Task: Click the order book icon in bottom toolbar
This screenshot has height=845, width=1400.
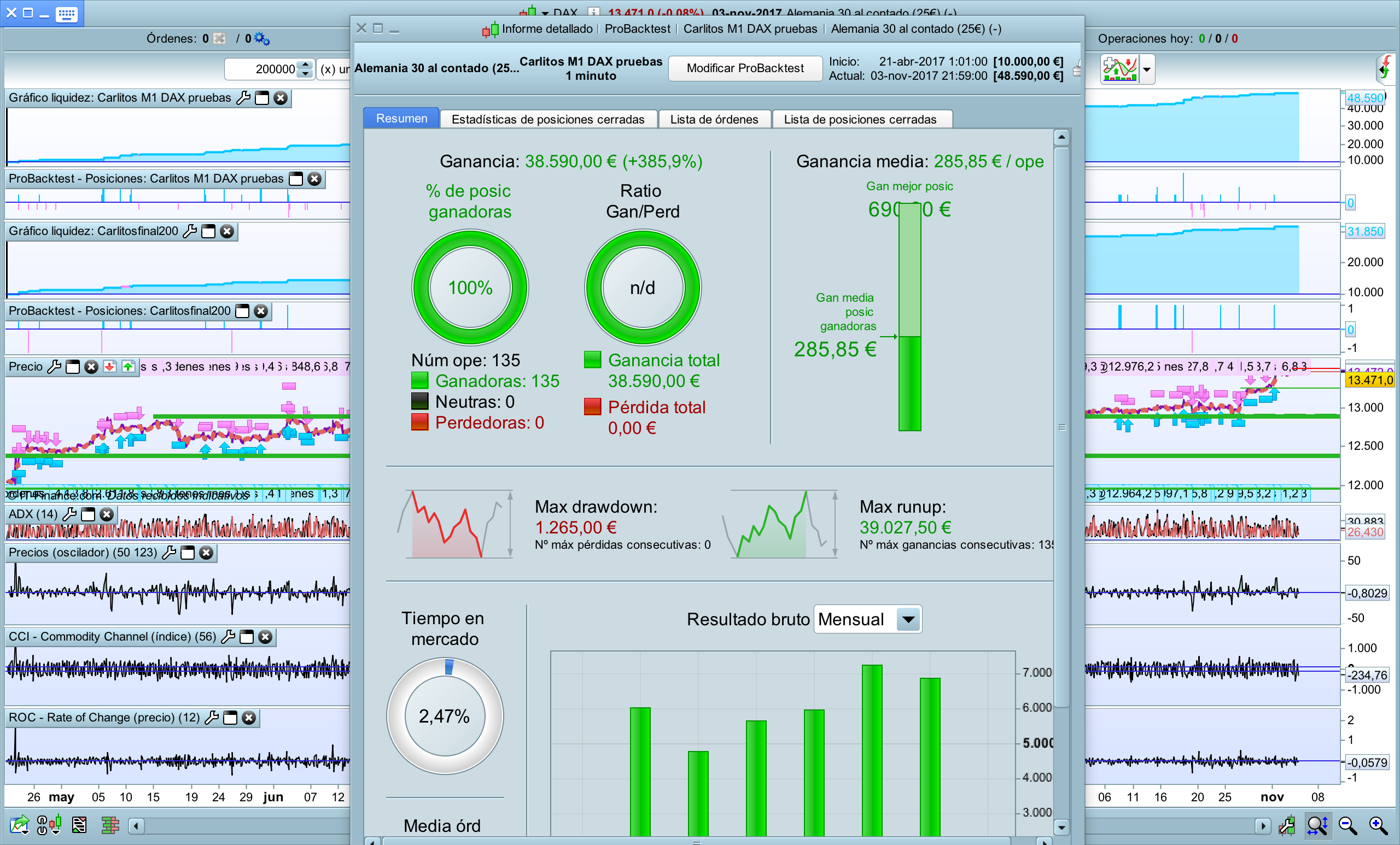Action: pyautogui.click(x=110, y=825)
